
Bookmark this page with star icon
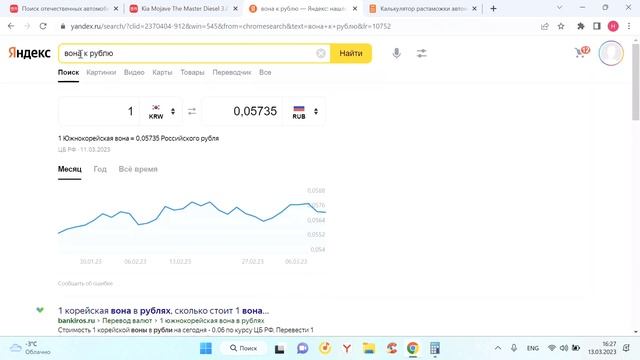561,26
